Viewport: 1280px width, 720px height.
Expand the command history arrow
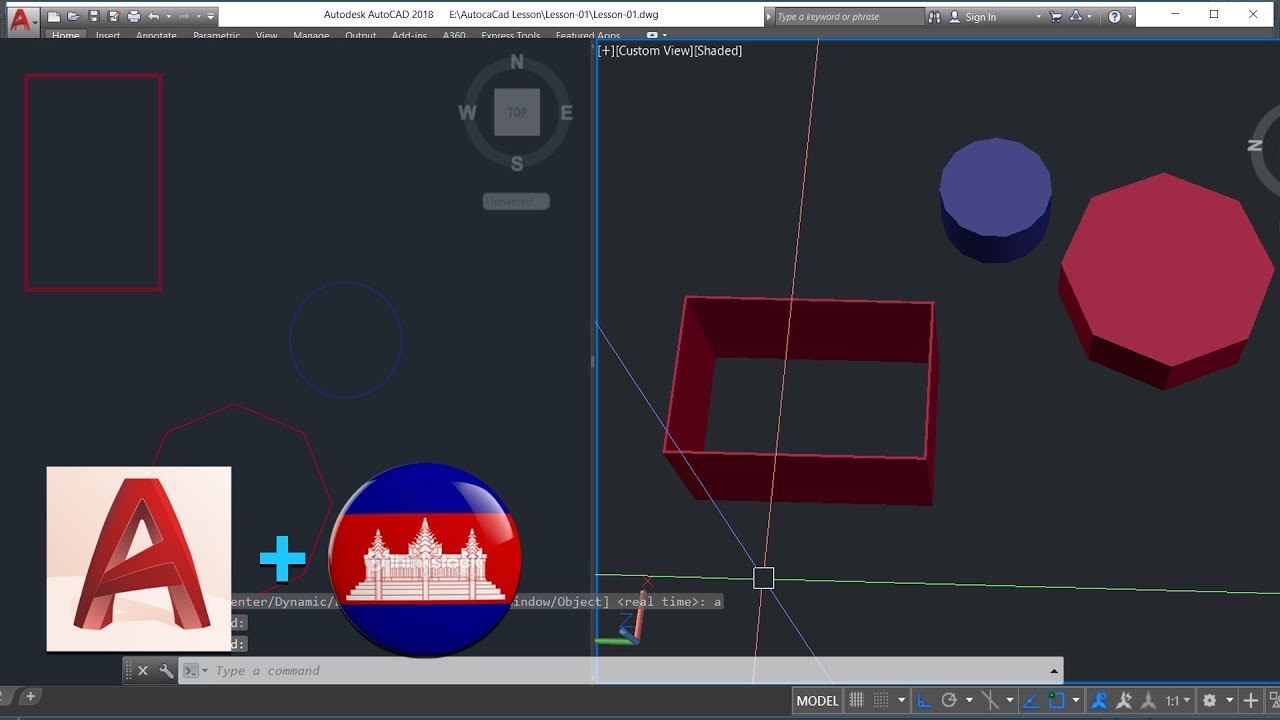[x=1055, y=671]
